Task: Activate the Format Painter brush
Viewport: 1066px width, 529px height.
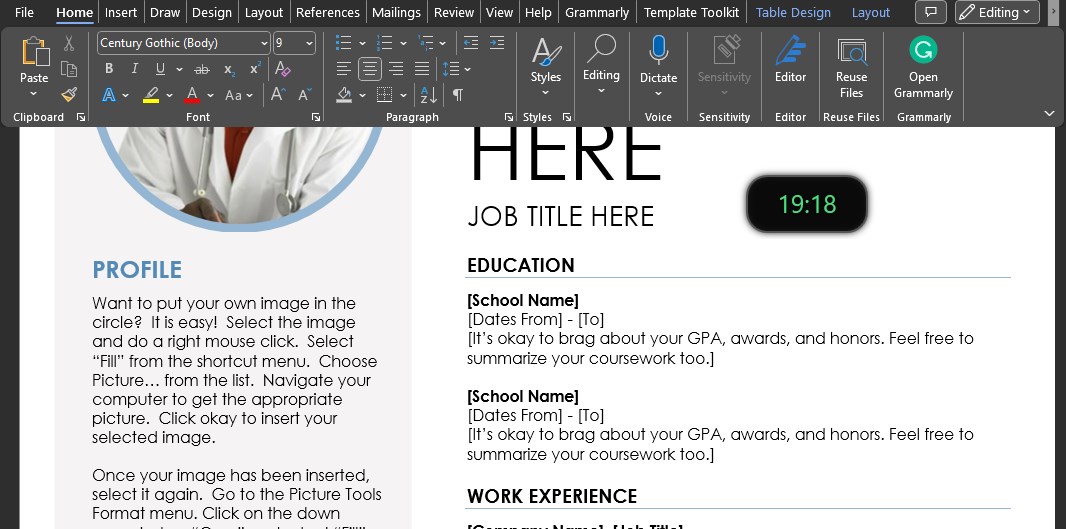Action: [69, 95]
